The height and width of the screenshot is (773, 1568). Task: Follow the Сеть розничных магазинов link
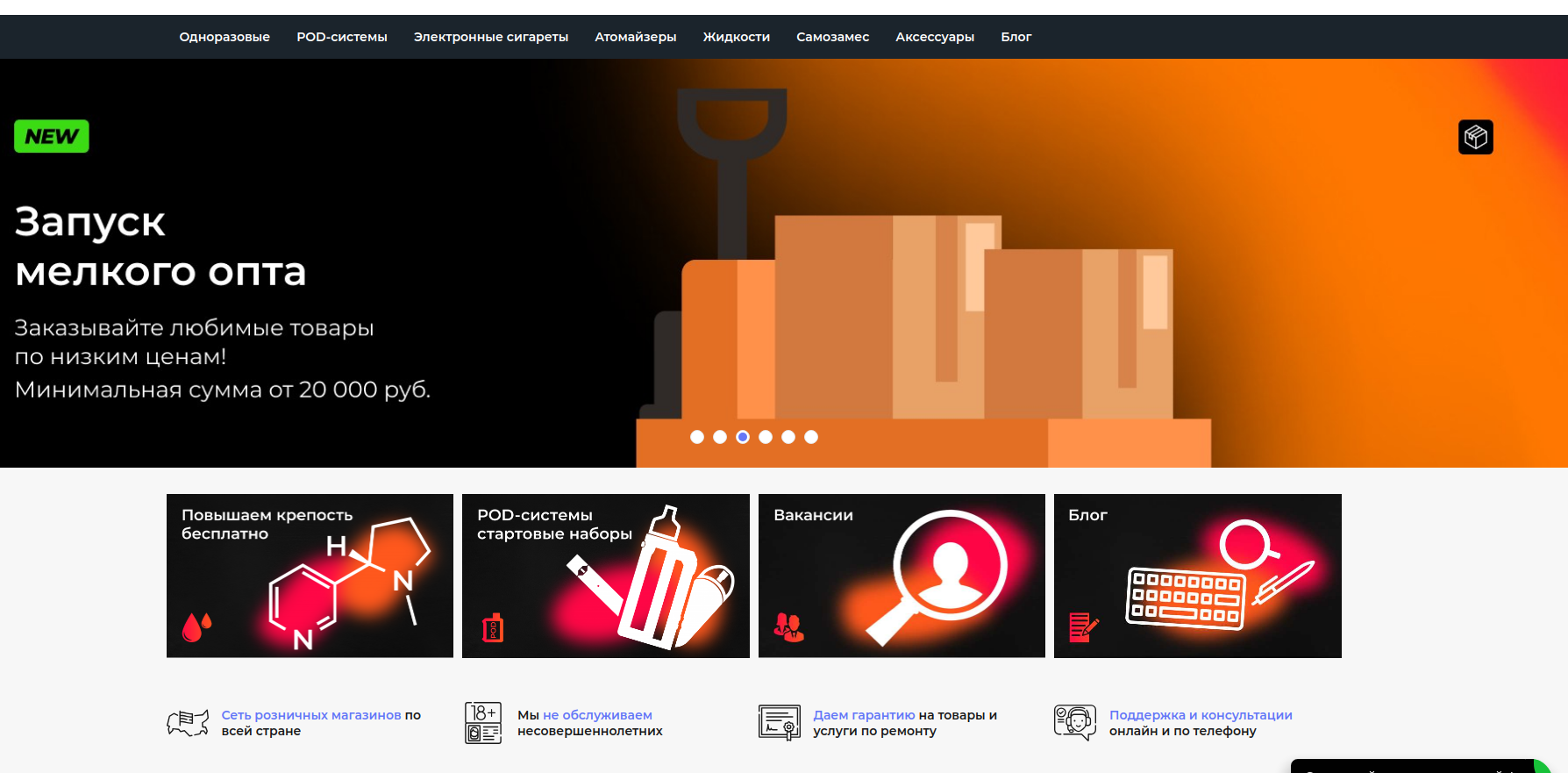310,715
